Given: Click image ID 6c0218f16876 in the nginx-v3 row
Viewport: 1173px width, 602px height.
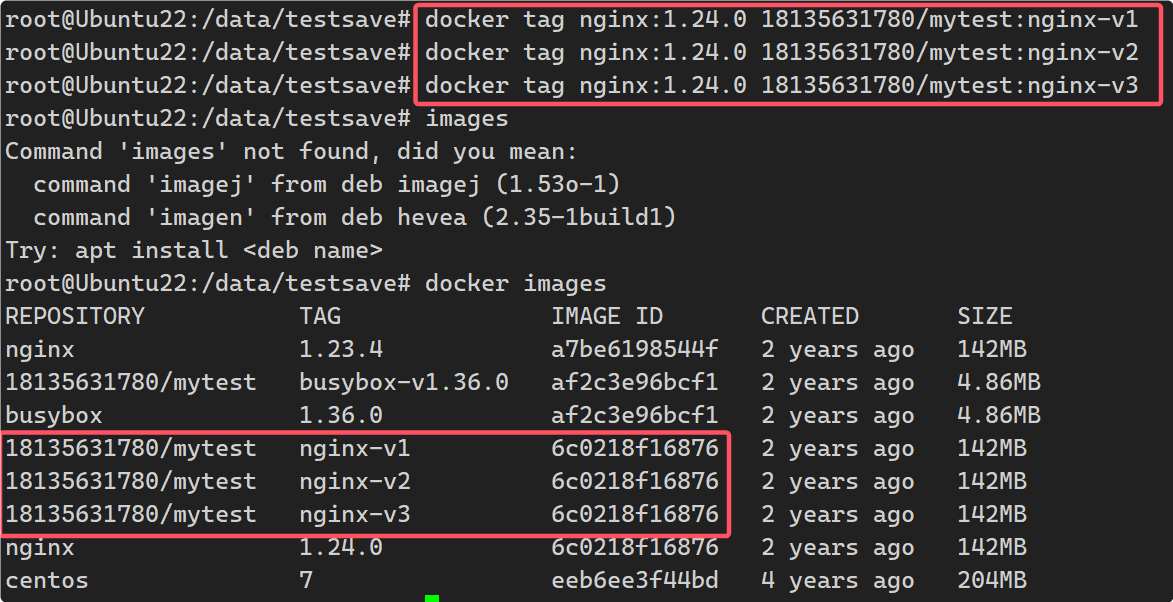Looking at the screenshot, I should click(634, 515).
